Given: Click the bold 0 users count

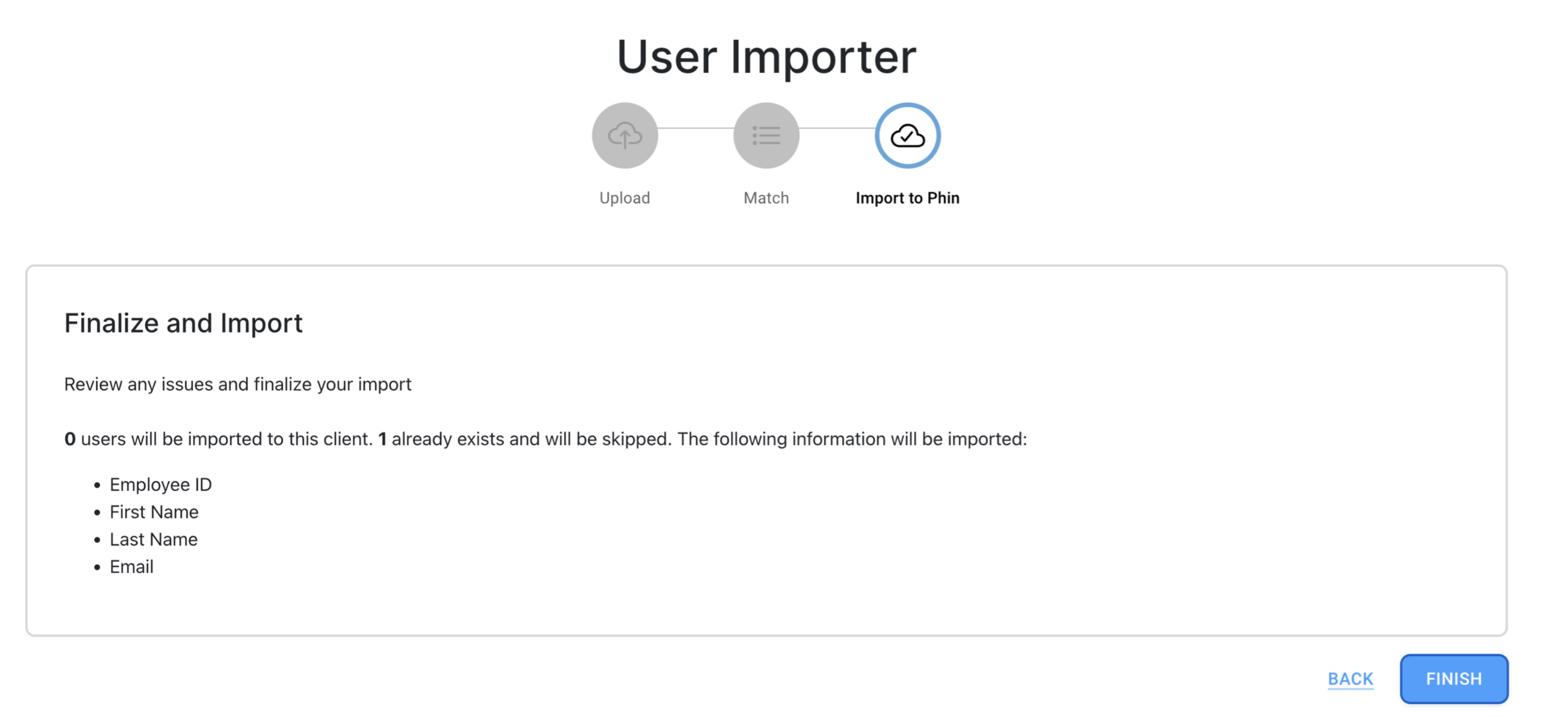Looking at the screenshot, I should [x=70, y=439].
